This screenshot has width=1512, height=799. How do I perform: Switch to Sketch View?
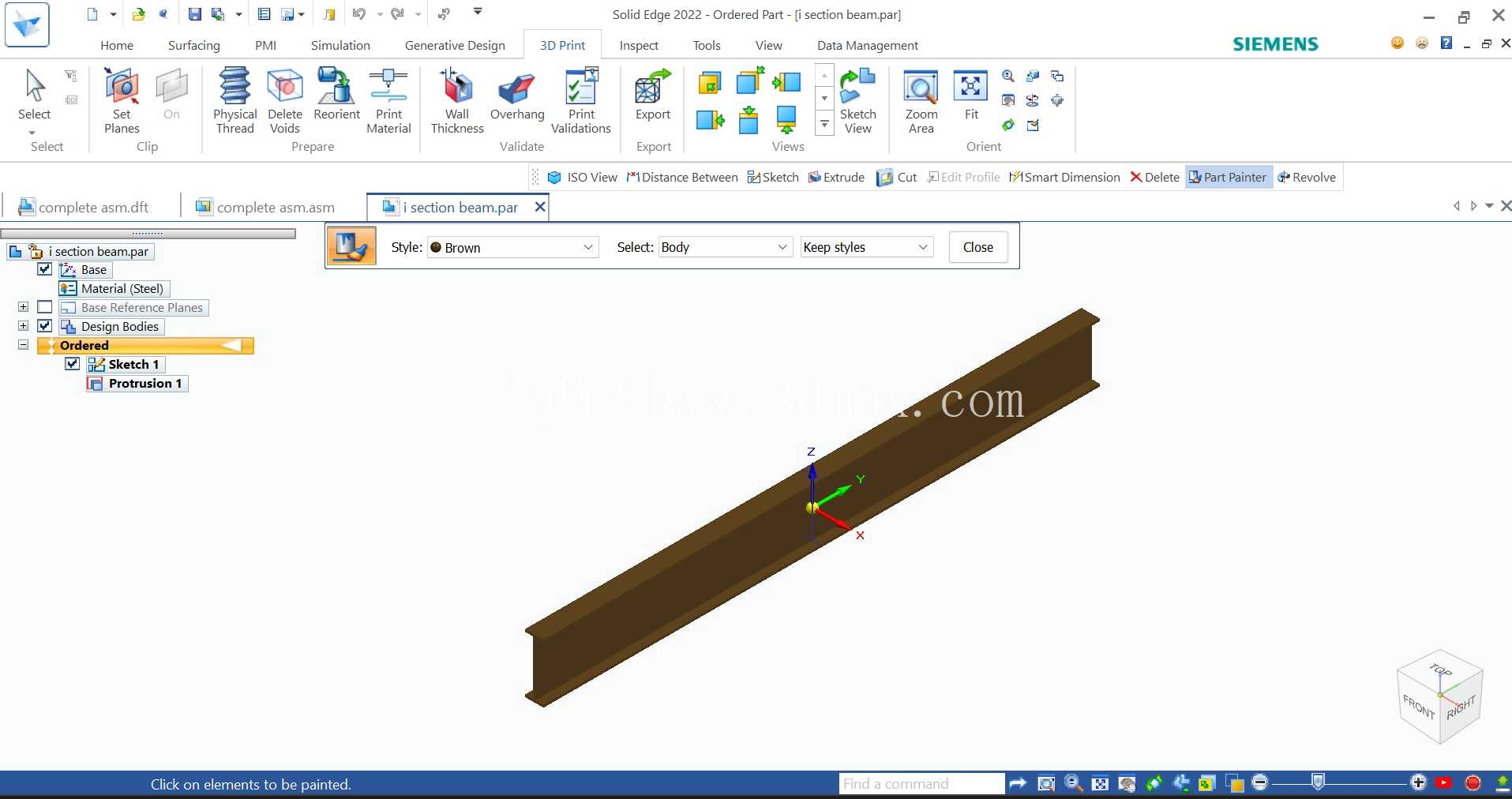tap(857, 100)
